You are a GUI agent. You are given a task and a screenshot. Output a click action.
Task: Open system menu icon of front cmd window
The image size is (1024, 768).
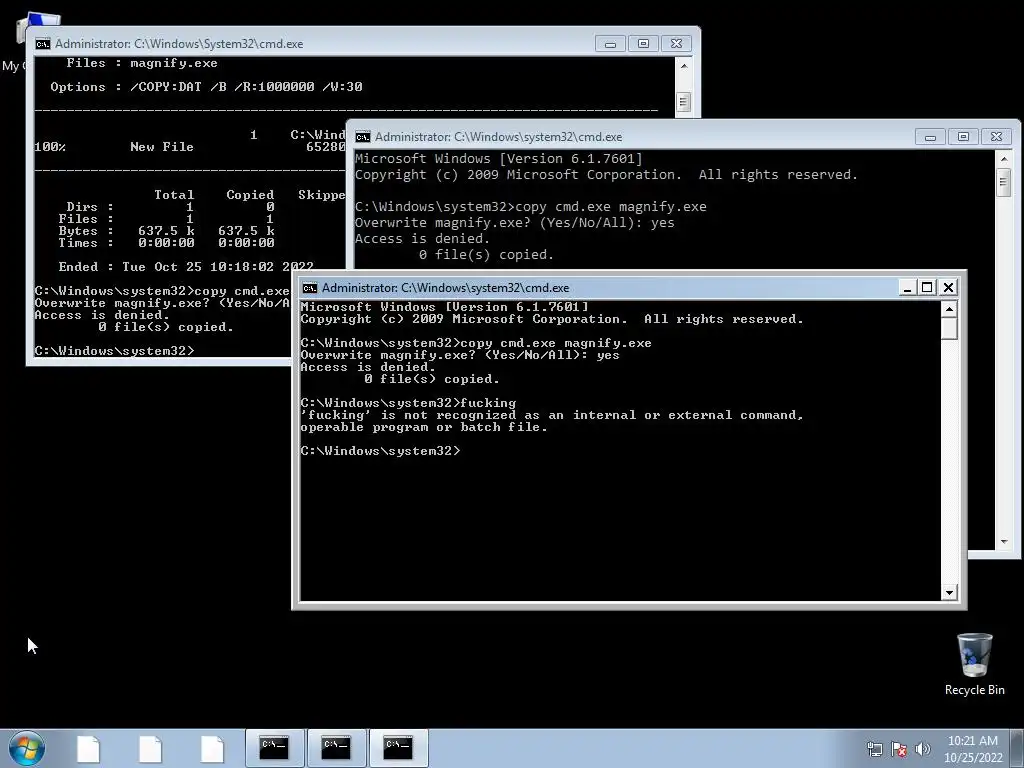[x=310, y=288]
